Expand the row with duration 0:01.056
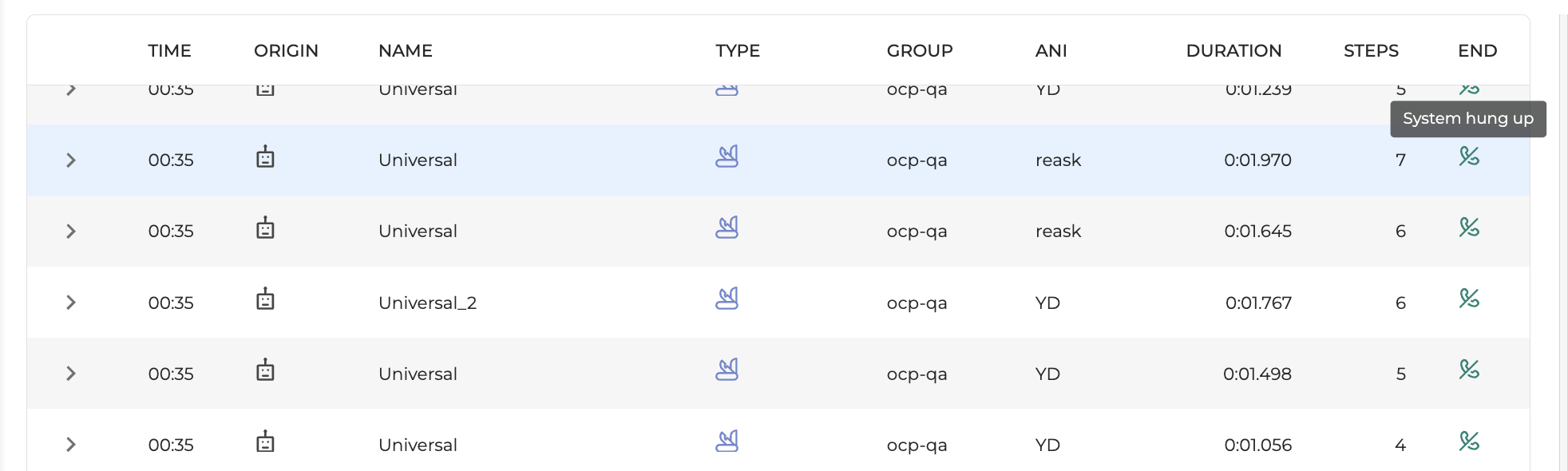This screenshot has width=1568, height=471. click(x=71, y=445)
